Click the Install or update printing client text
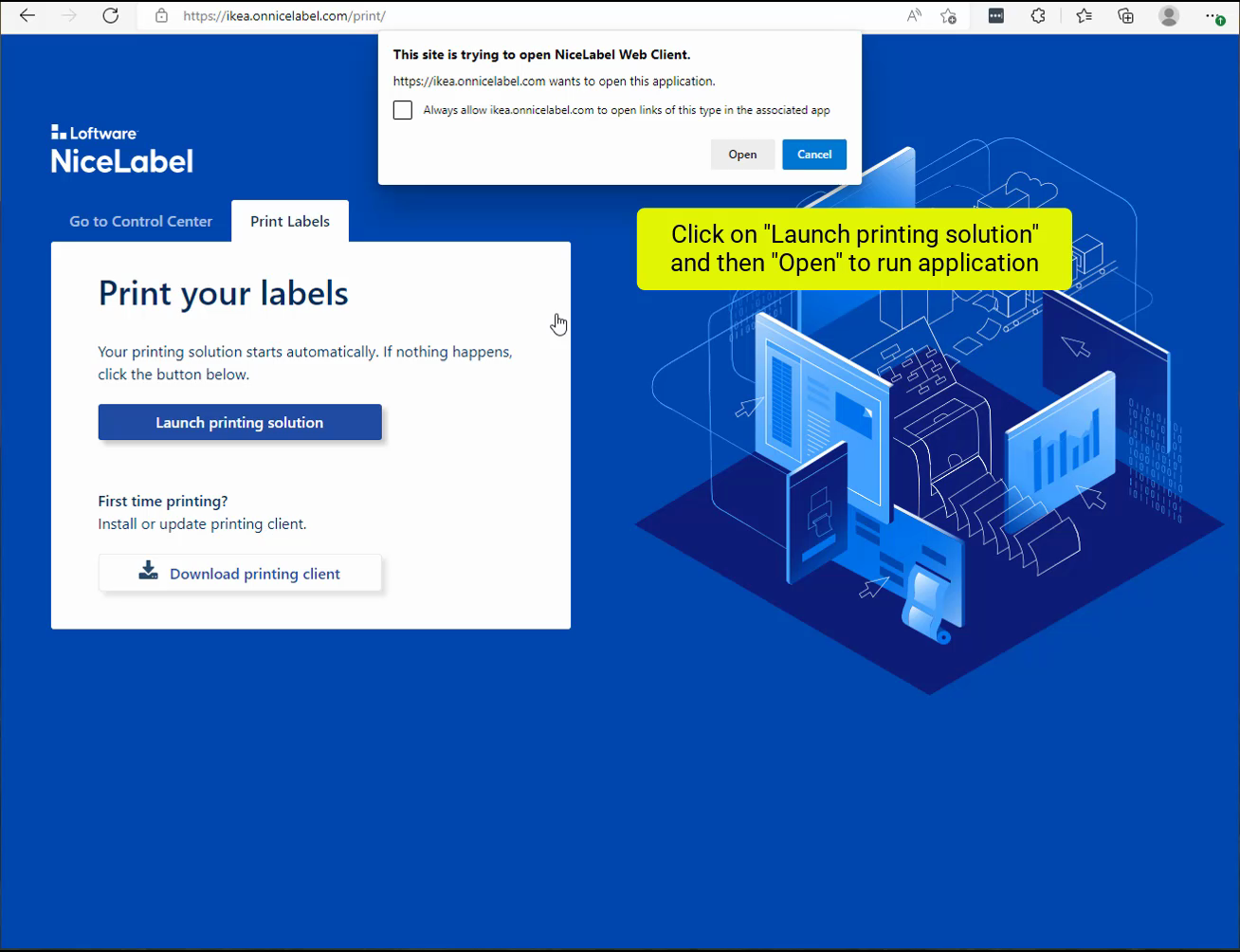The width and height of the screenshot is (1240, 952). pos(203,523)
